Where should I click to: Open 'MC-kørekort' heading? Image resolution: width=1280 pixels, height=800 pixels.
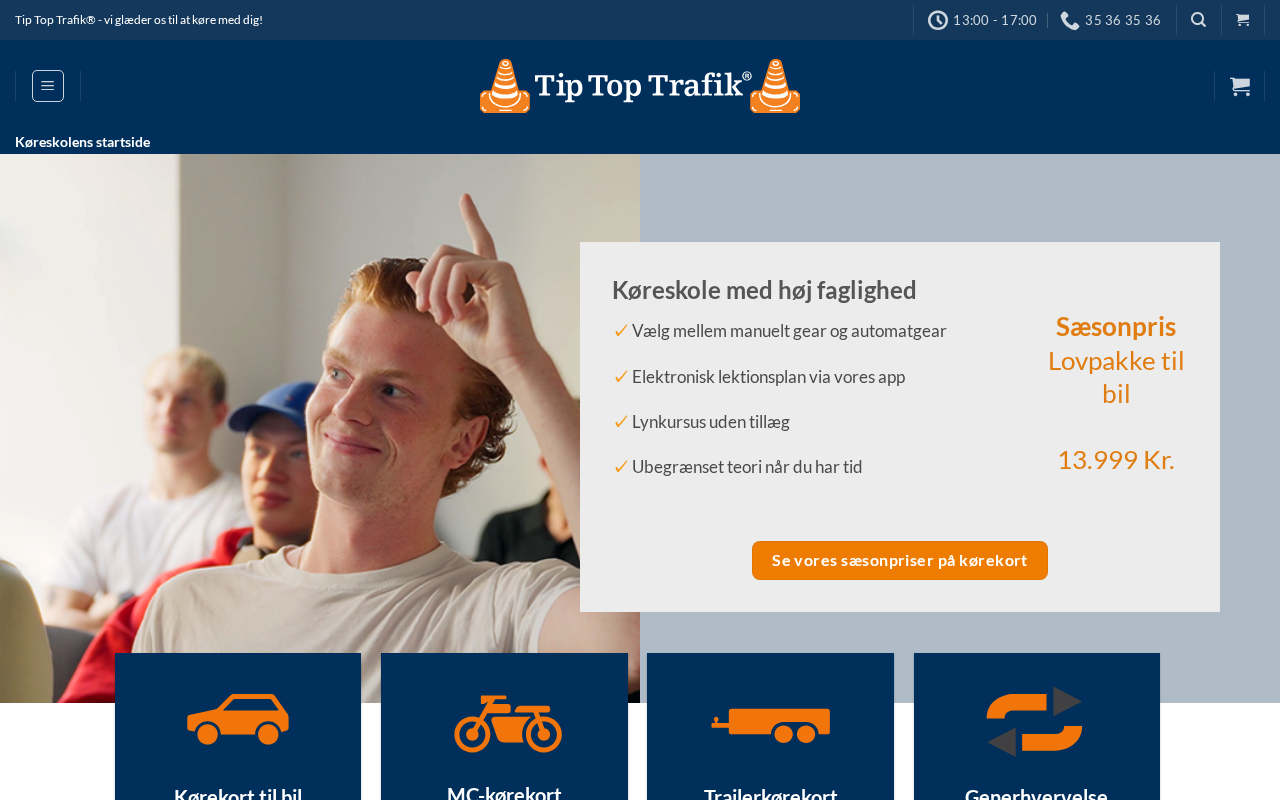504,794
